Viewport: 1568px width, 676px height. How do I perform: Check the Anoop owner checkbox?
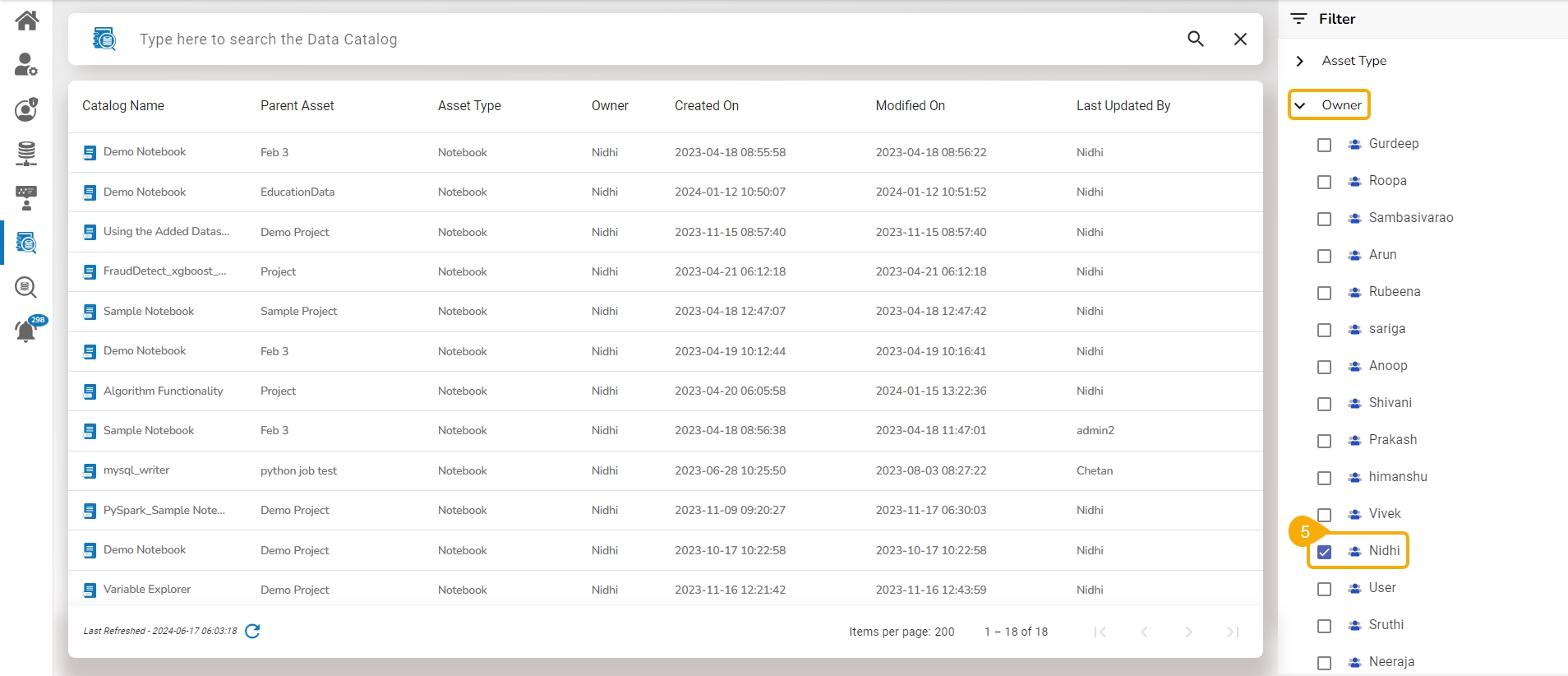point(1324,367)
